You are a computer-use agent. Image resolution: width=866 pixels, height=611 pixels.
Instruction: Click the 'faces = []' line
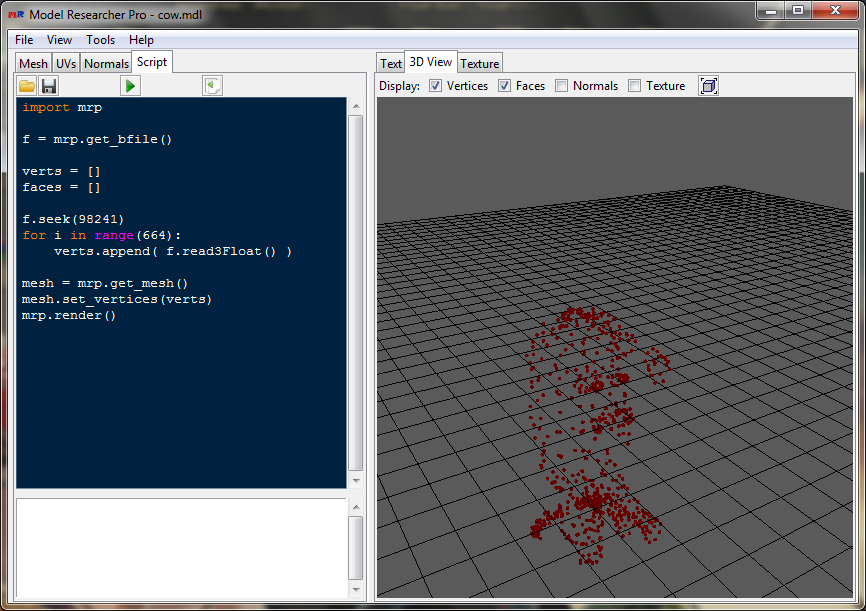click(61, 187)
